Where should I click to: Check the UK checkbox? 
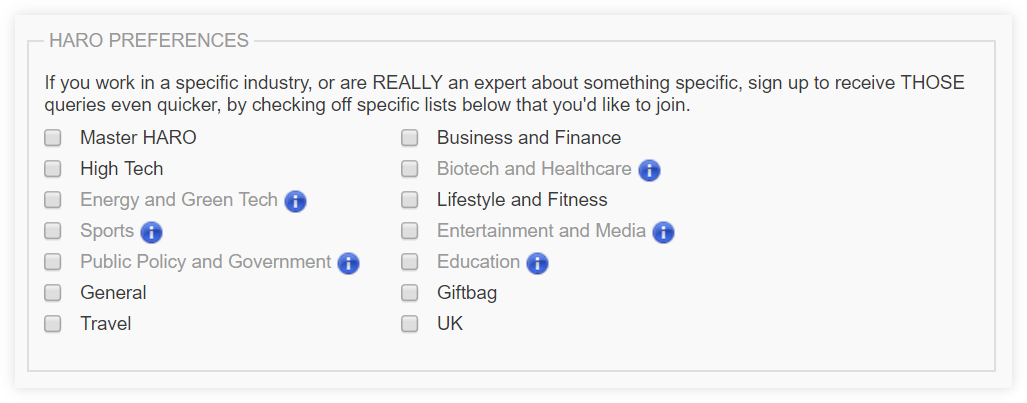pos(409,324)
